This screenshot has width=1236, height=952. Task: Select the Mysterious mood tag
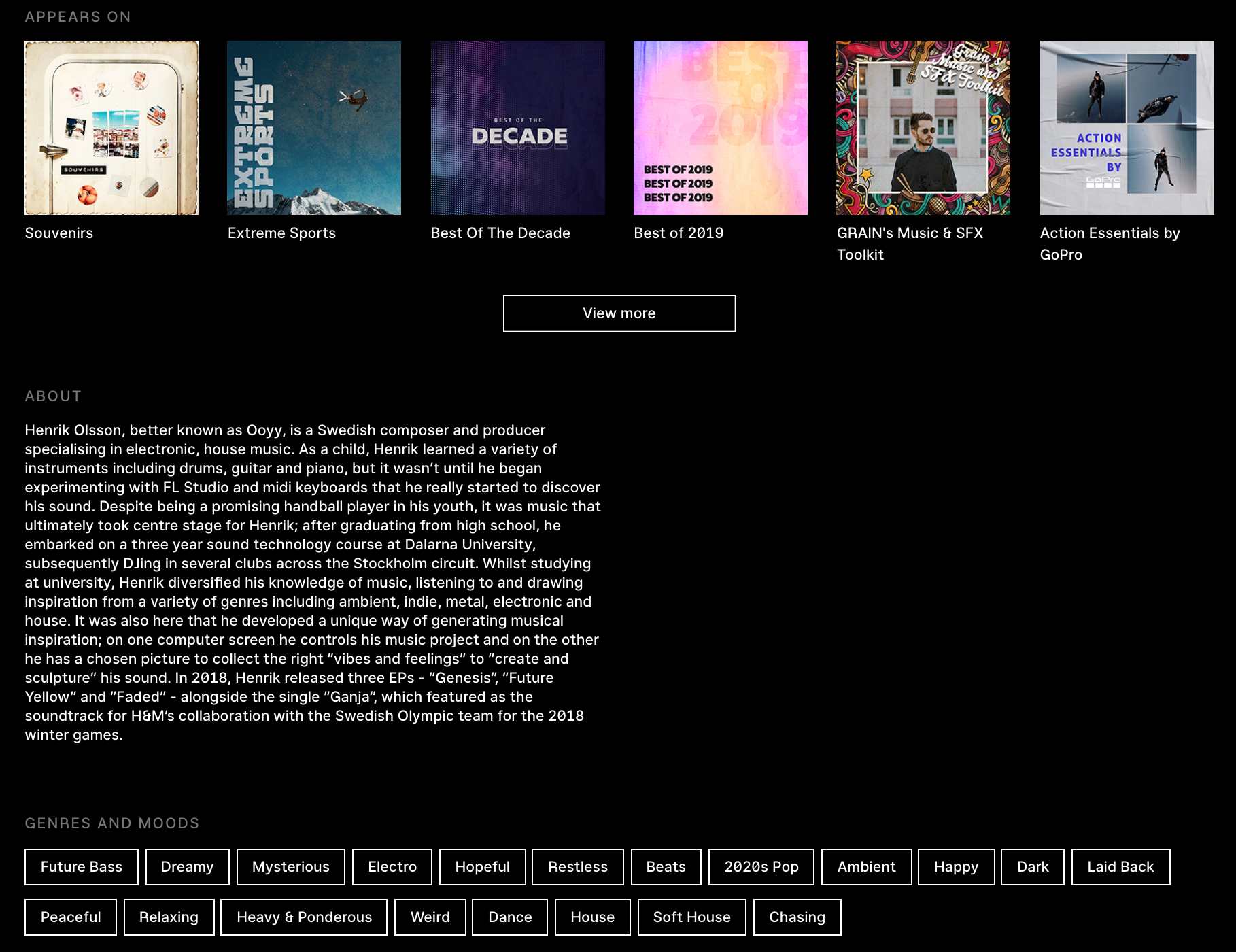pos(290,867)
